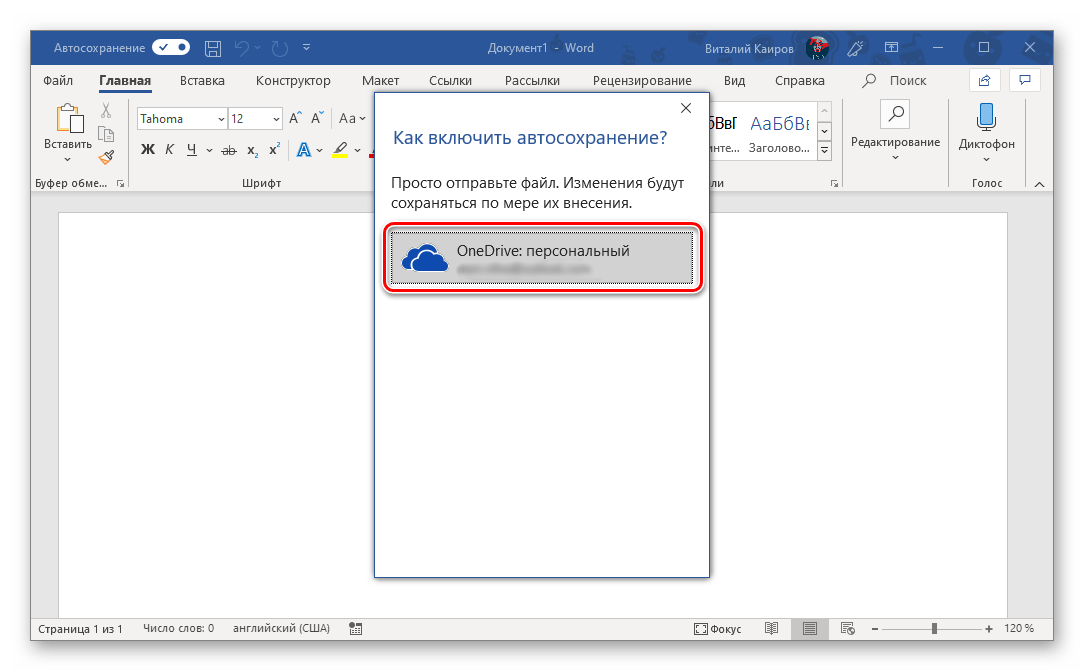The image size is (1084, 671).
Task: Select the Format Painter brush icon
Action: pyautogui.click(x=106, y=156)
